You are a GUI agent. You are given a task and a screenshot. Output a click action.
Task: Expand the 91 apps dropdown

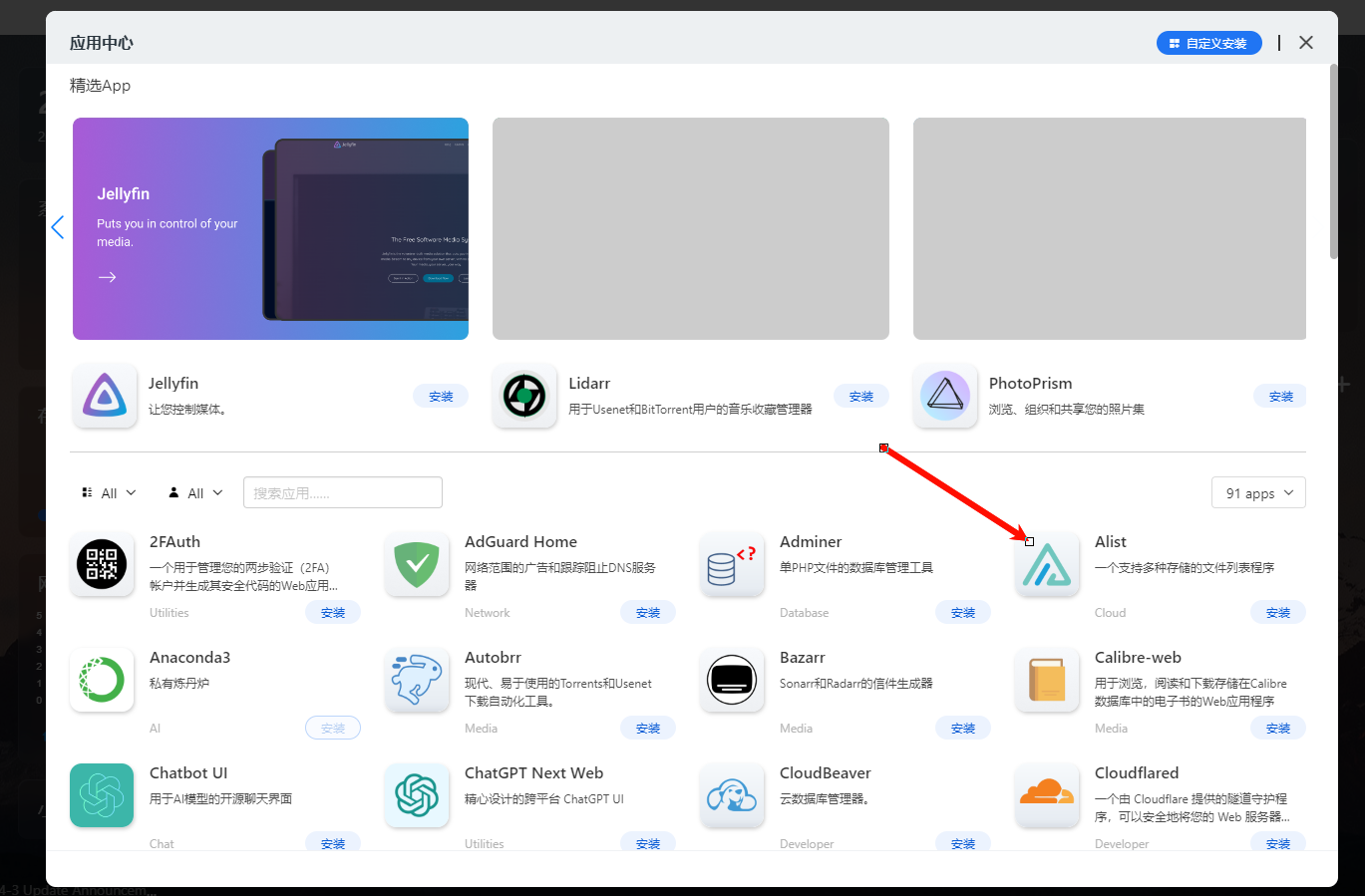point(1259,493)
